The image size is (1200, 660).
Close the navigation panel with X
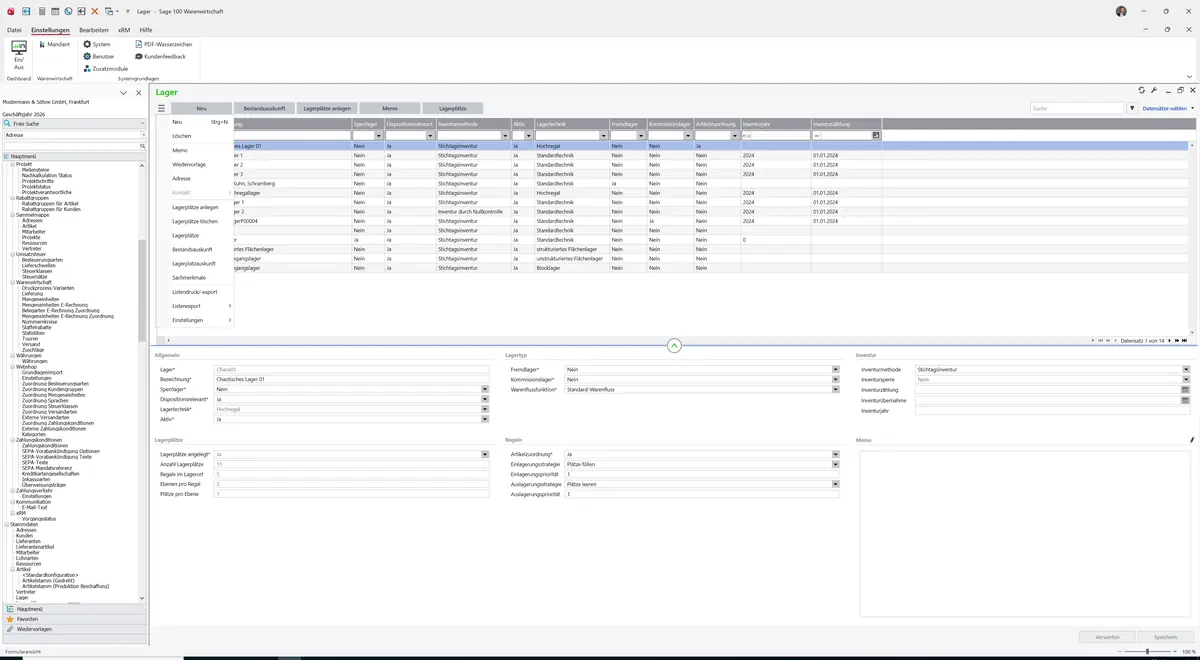[137, 93]
